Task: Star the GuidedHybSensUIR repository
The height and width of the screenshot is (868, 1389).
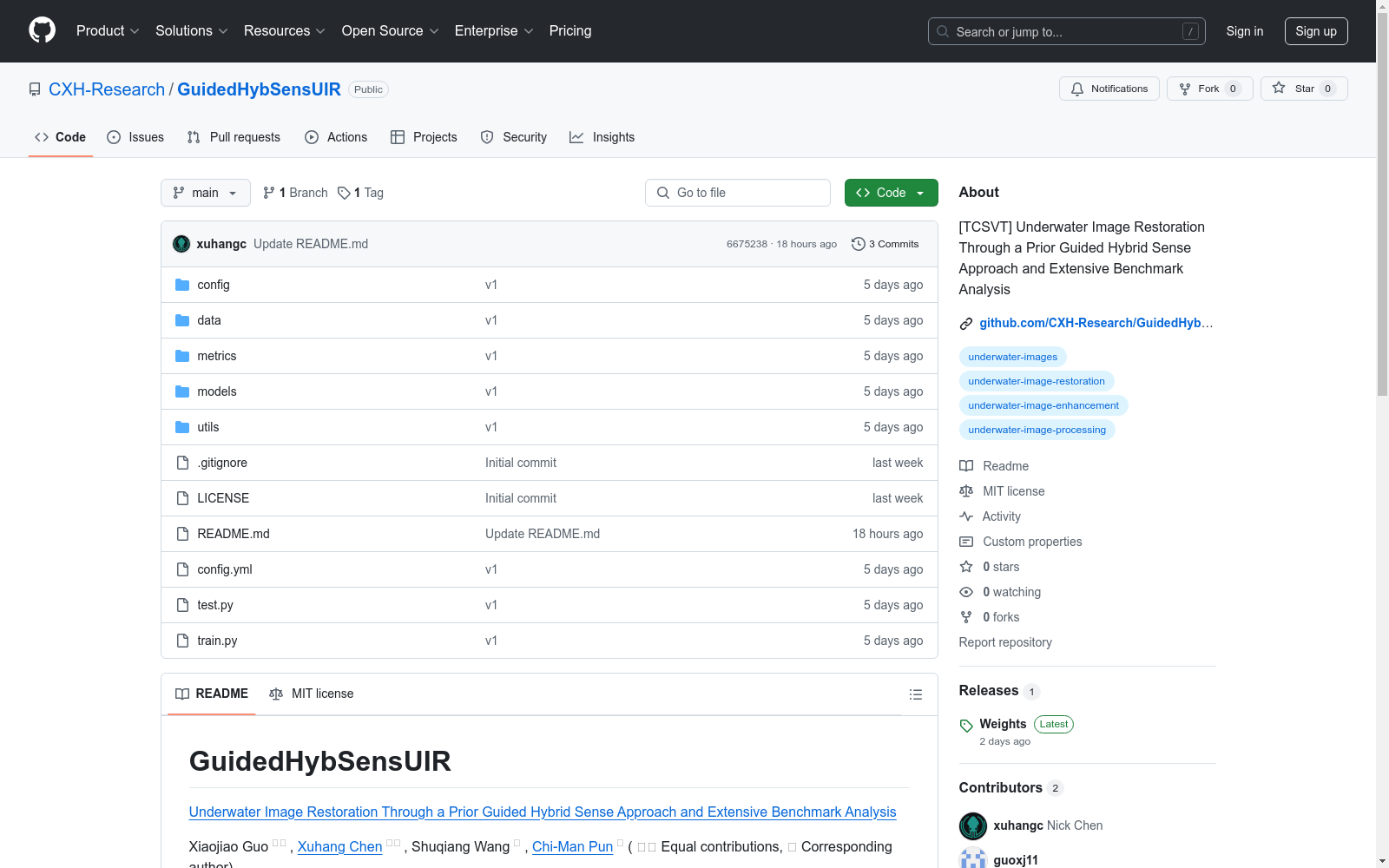Action: coord(1304,89)
